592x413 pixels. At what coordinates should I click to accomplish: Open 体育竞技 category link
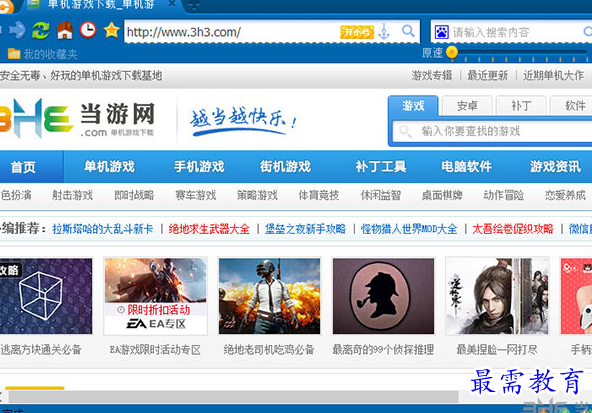click(x=319, y=195)
